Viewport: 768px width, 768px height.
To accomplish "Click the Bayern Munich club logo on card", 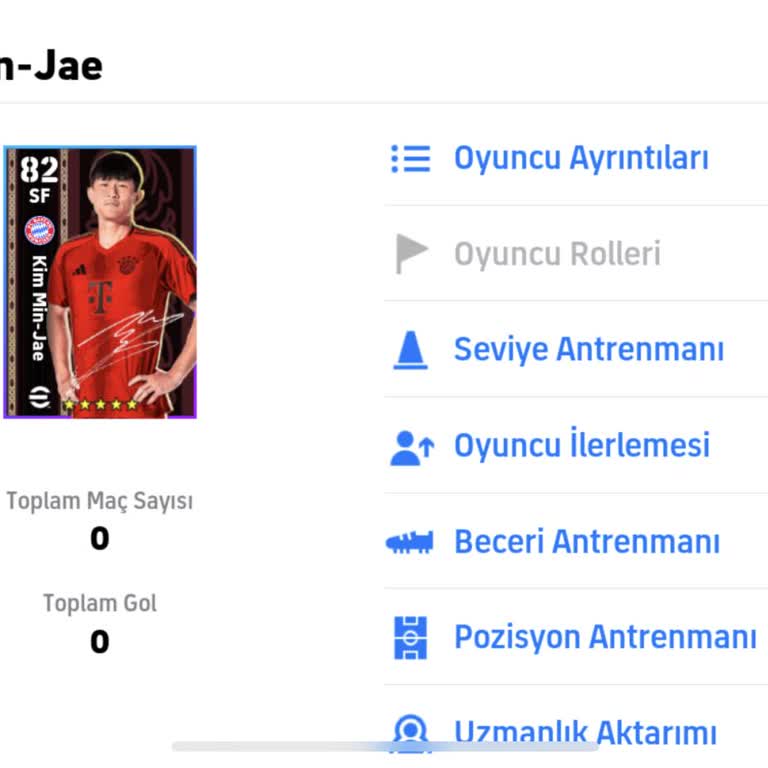I will (38, 231).
